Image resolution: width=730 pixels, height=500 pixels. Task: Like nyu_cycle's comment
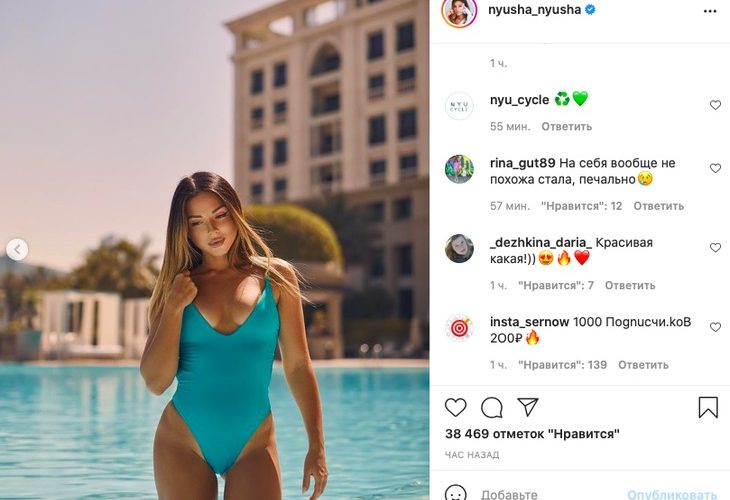[715, 105]
